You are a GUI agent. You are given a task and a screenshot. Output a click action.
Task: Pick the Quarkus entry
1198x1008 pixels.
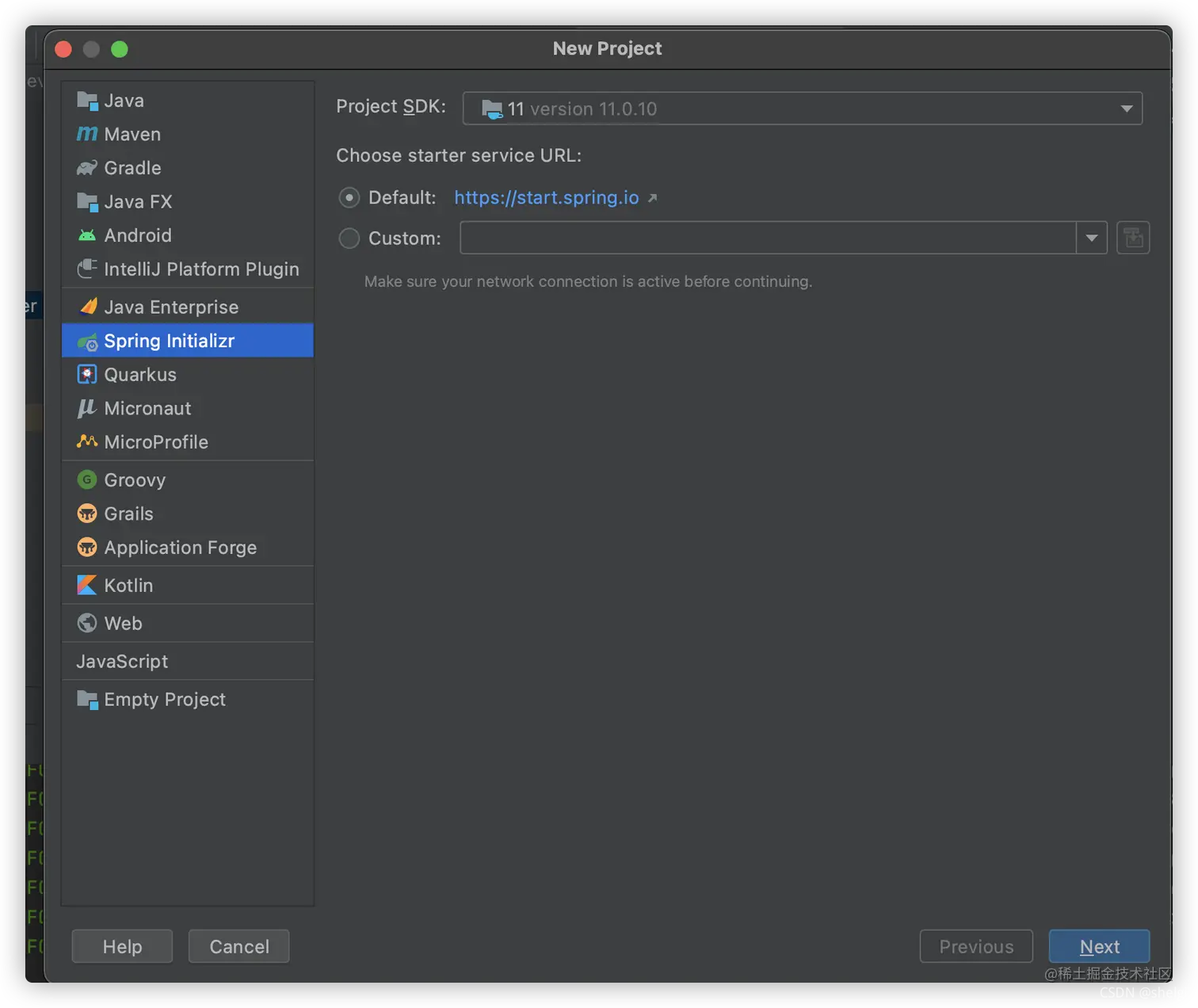(188, 374)
